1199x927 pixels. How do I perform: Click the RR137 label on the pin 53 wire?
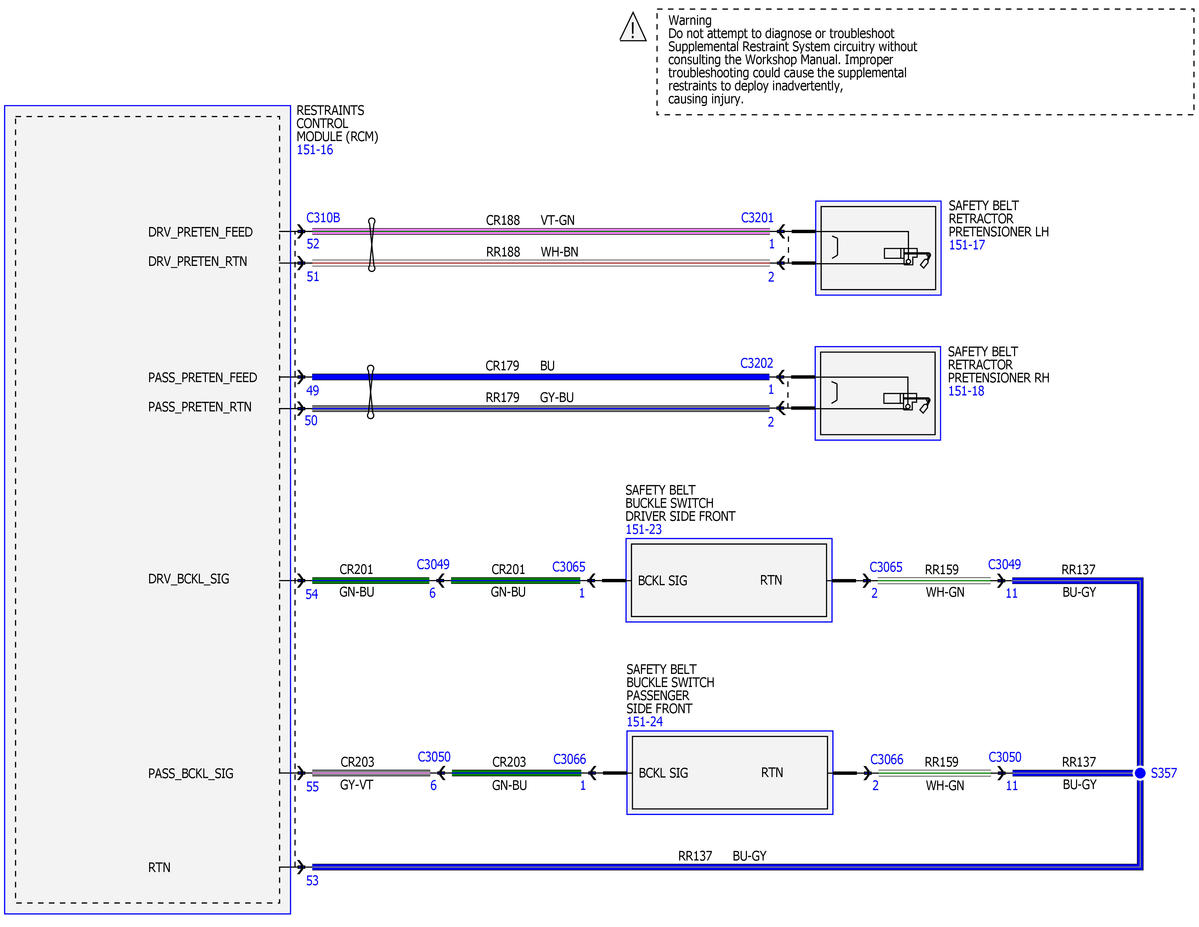(694, 856)
